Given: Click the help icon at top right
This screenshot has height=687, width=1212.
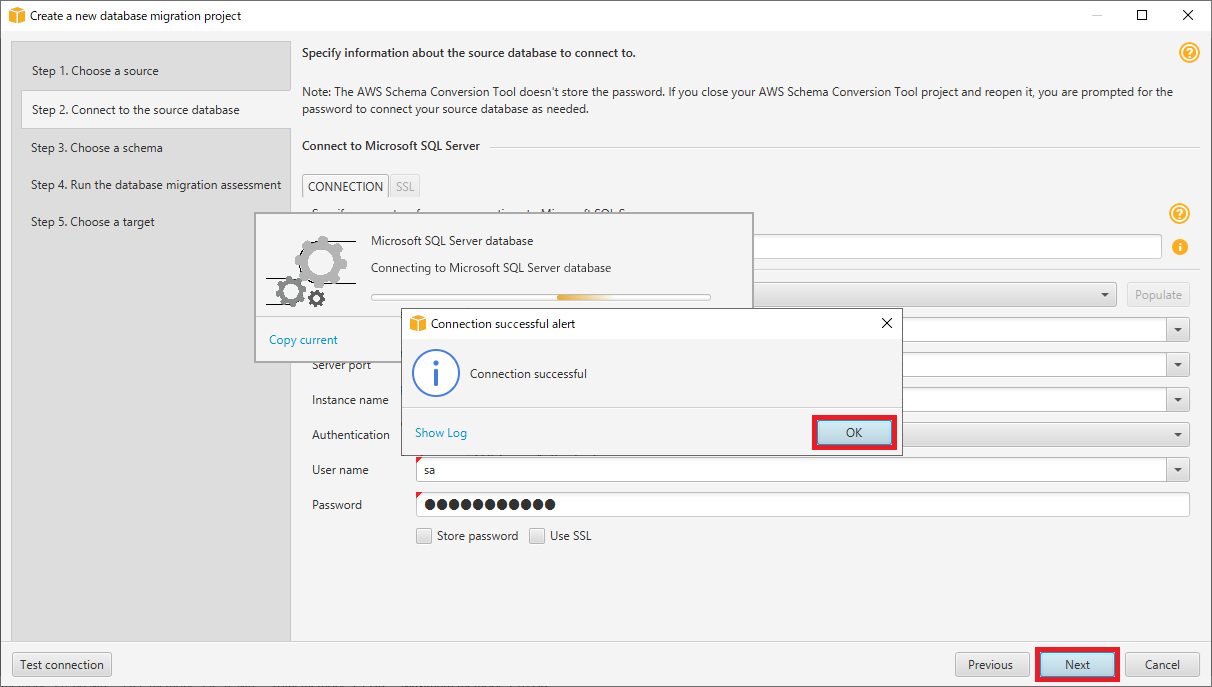Looking at the screenshot, I should [x=1189, y=53].
